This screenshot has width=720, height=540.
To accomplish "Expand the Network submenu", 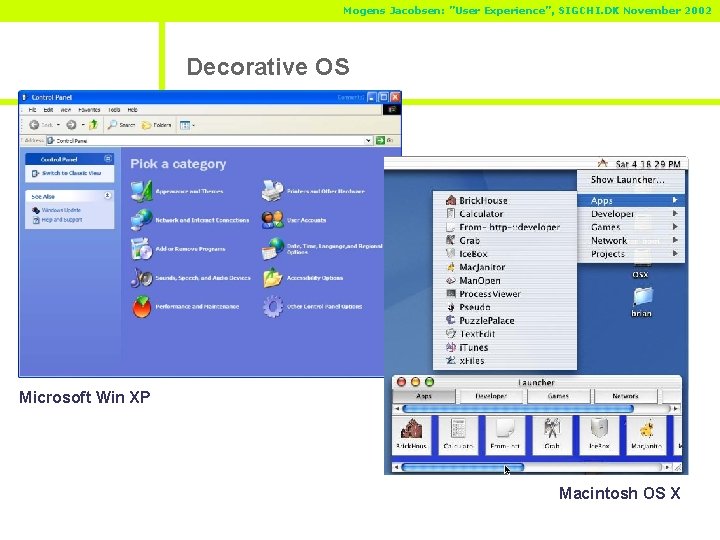I will [x=631, y=240].
